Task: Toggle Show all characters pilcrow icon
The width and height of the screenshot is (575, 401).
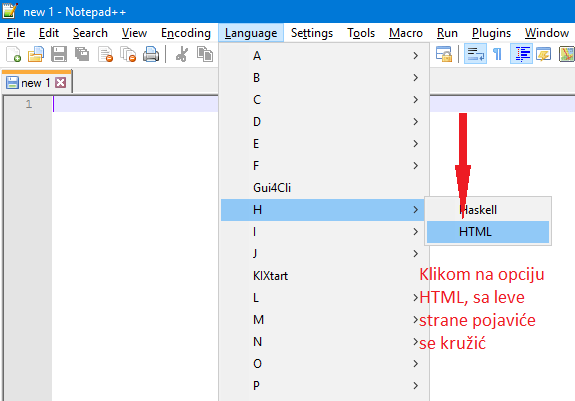Action: 498,54
